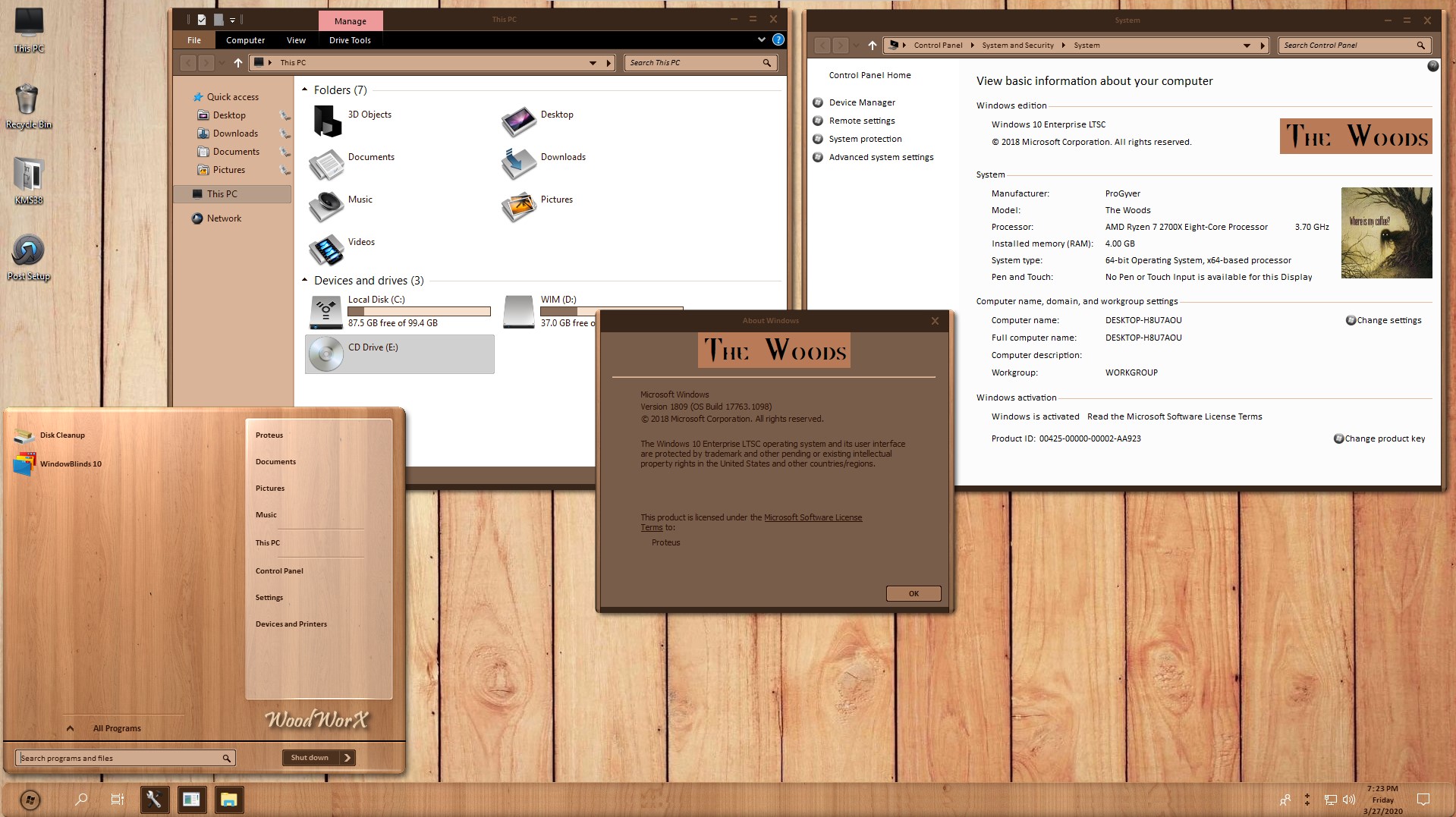Open address history dropdown in This PC window
Viewport: 1456px width, 817px height.
pyautogui.click(x=593, y=63)
